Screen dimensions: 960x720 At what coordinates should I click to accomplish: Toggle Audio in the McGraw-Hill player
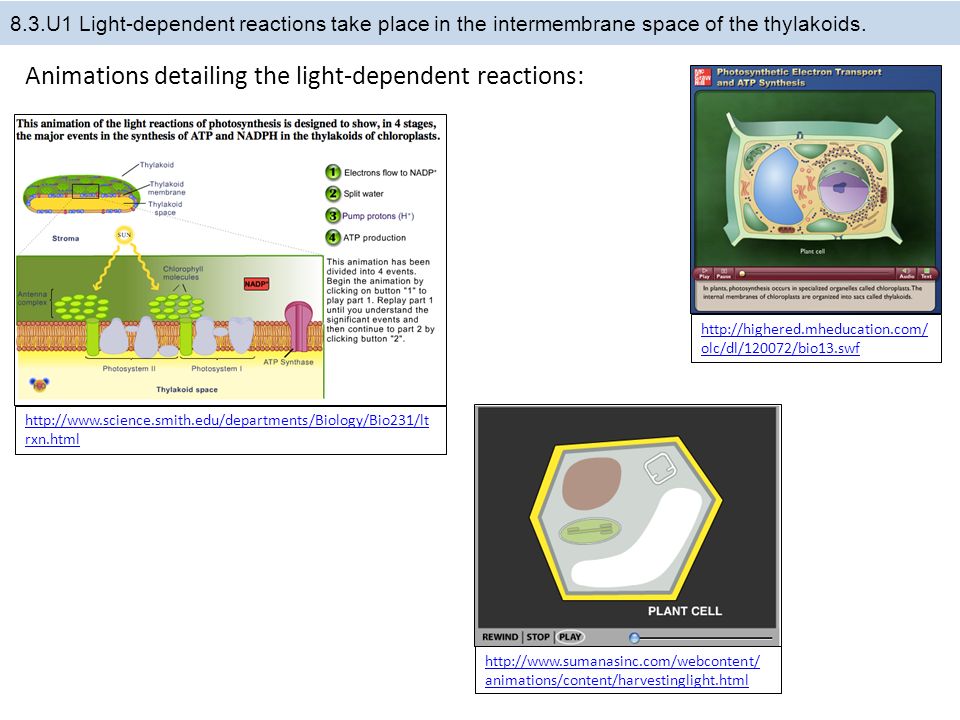(x=906, y=273)
